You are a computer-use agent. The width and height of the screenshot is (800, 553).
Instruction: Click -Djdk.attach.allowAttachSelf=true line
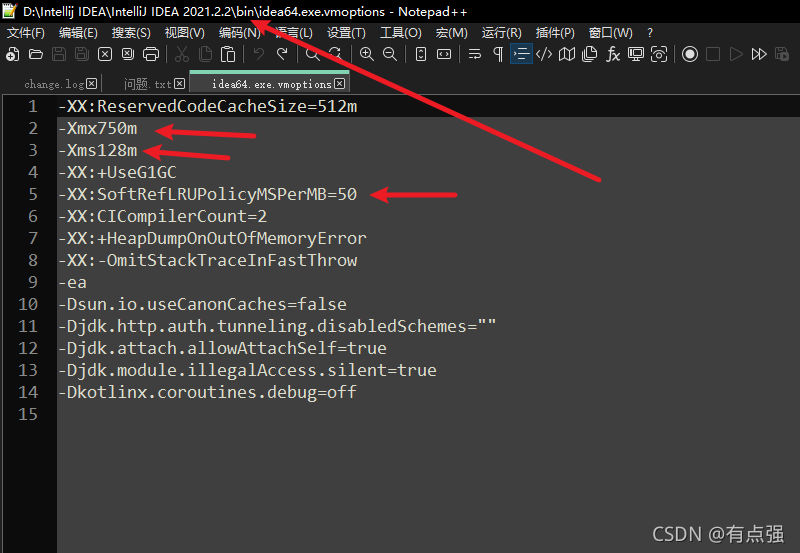tap(222, 348)
